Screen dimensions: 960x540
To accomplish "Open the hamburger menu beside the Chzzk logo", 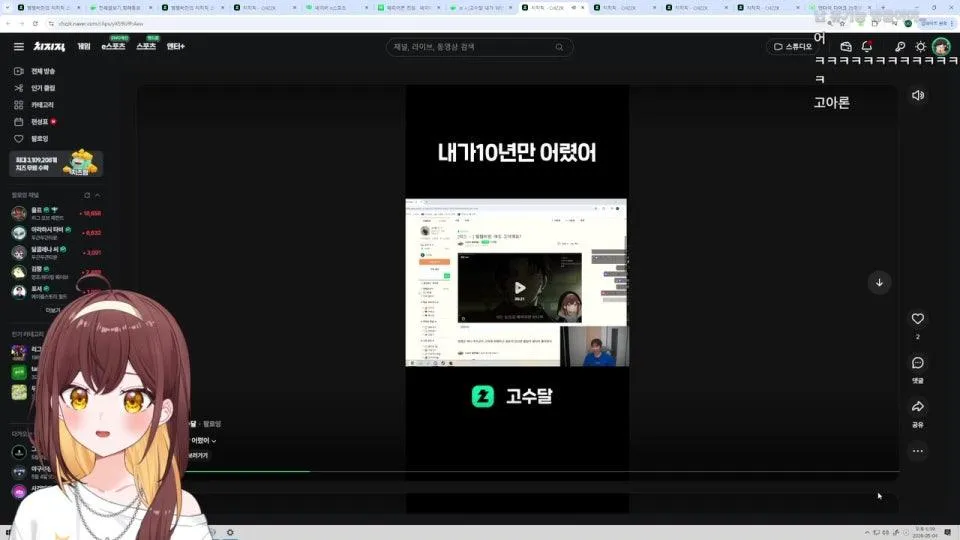I will click(x=19, y=47).
